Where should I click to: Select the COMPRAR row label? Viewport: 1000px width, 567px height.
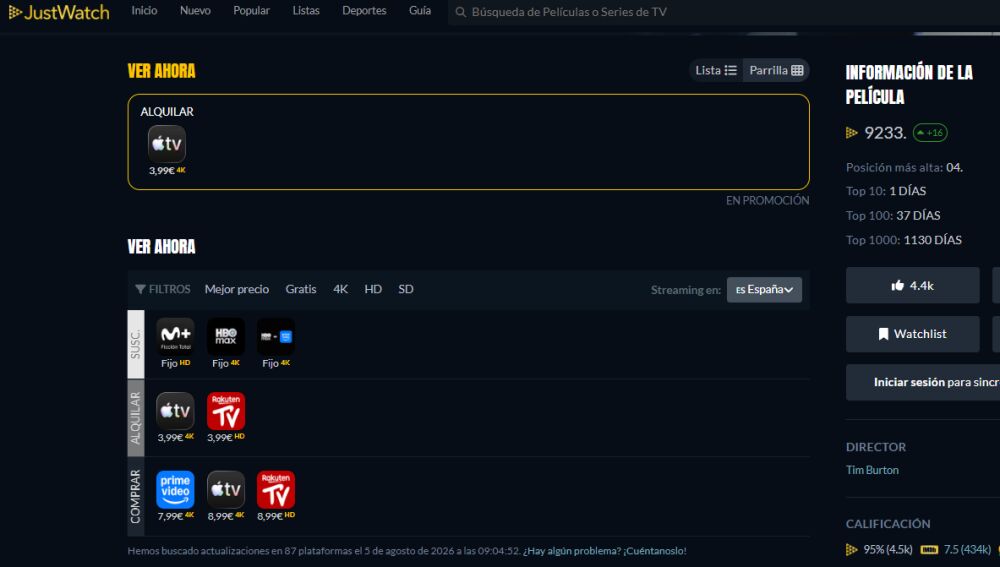(x=136, y=496)
